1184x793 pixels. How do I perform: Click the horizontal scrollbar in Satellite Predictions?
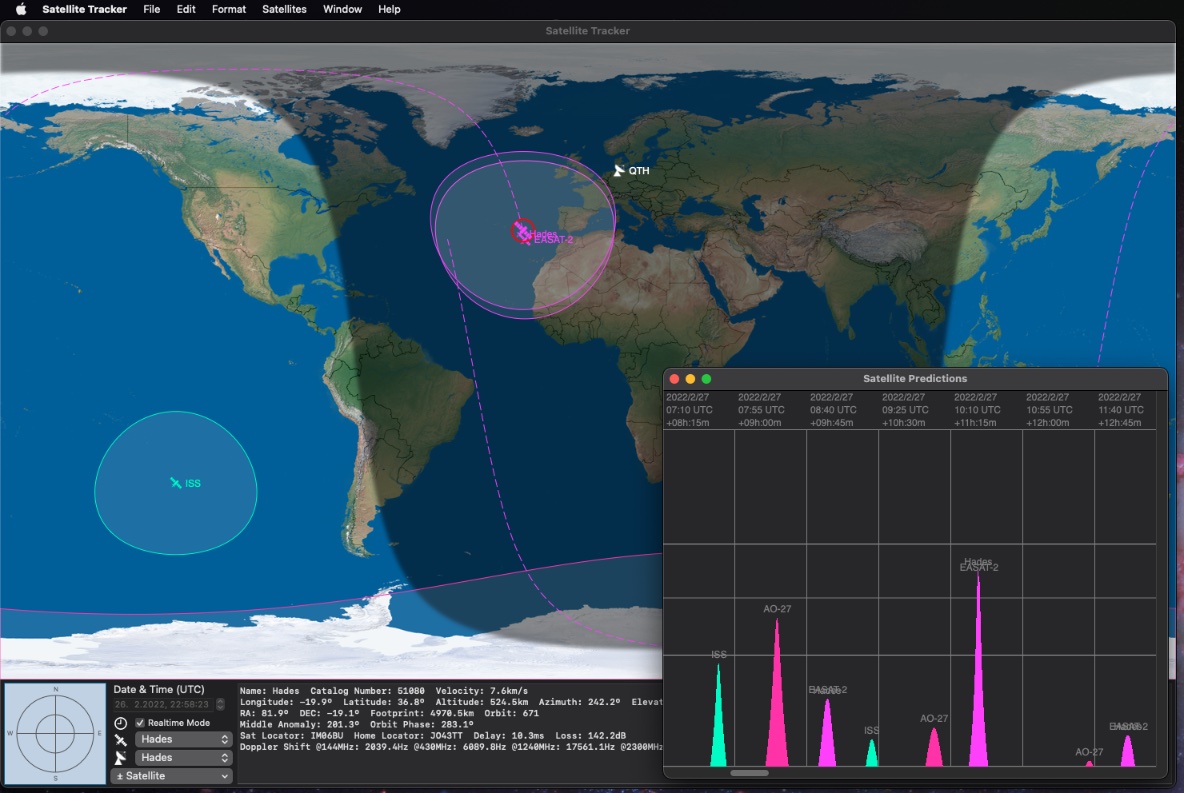749,773
